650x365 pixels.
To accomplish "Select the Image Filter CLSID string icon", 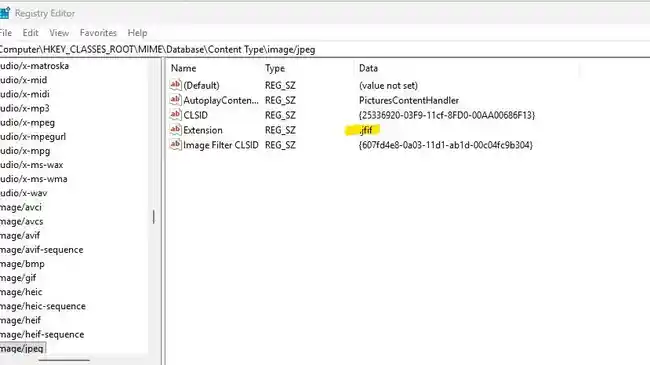I will coord(175,145).
